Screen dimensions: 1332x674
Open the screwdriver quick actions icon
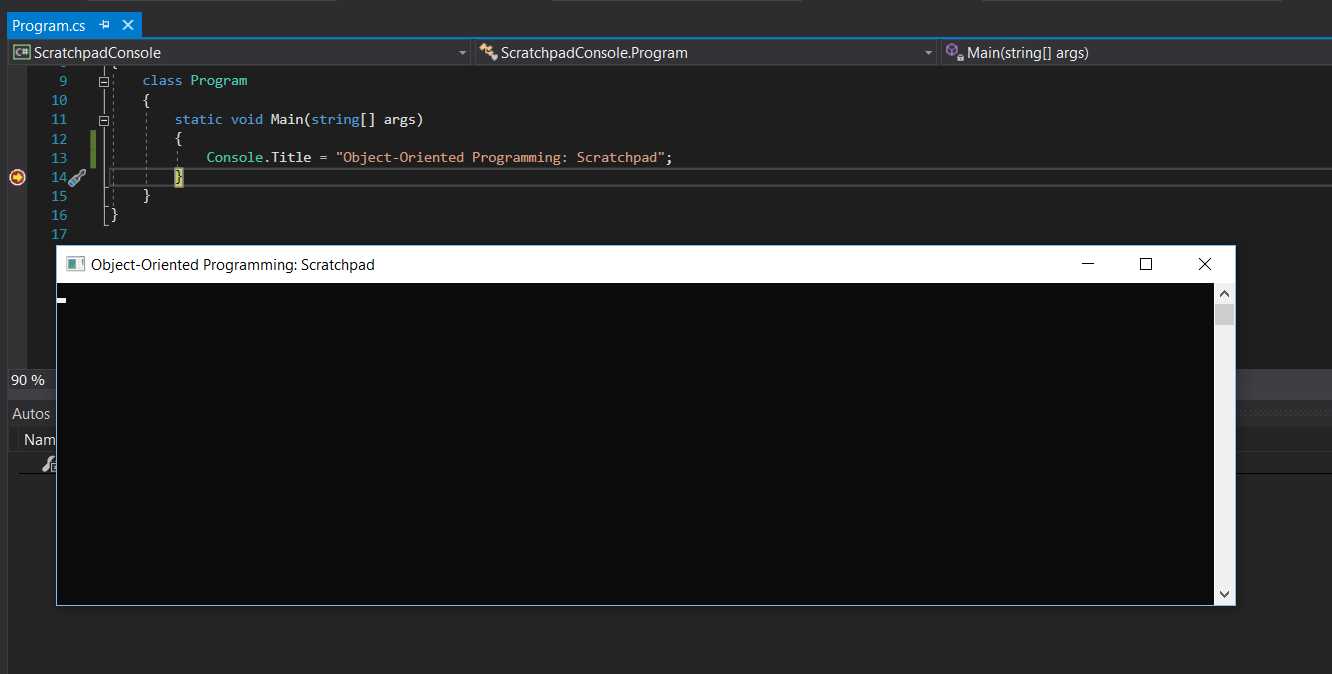tap(77, 178)
